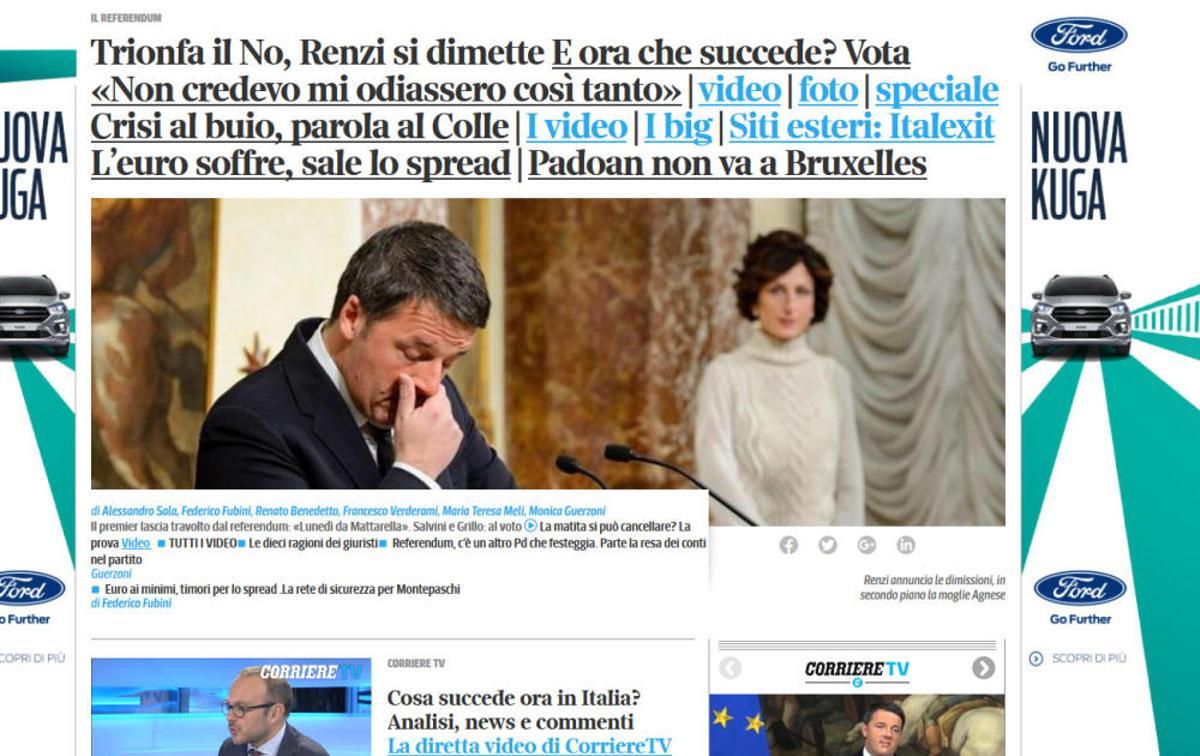Share the article via Google Plus icon

(x=866, y=545)
